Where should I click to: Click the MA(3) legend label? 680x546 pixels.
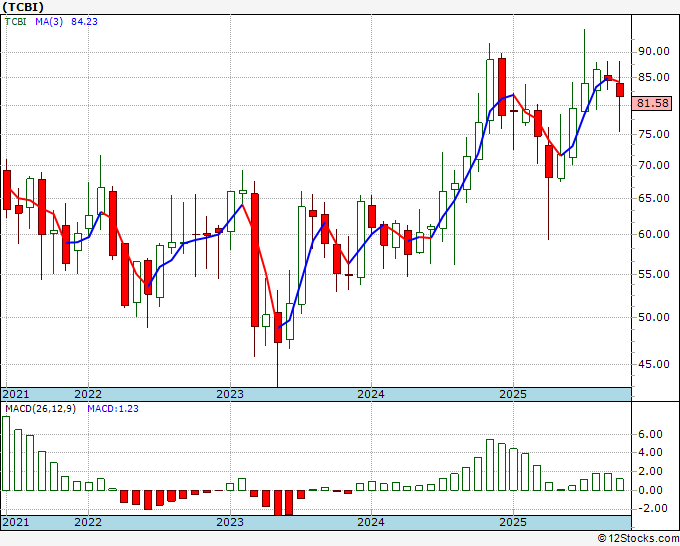click(x=49, y=21)
